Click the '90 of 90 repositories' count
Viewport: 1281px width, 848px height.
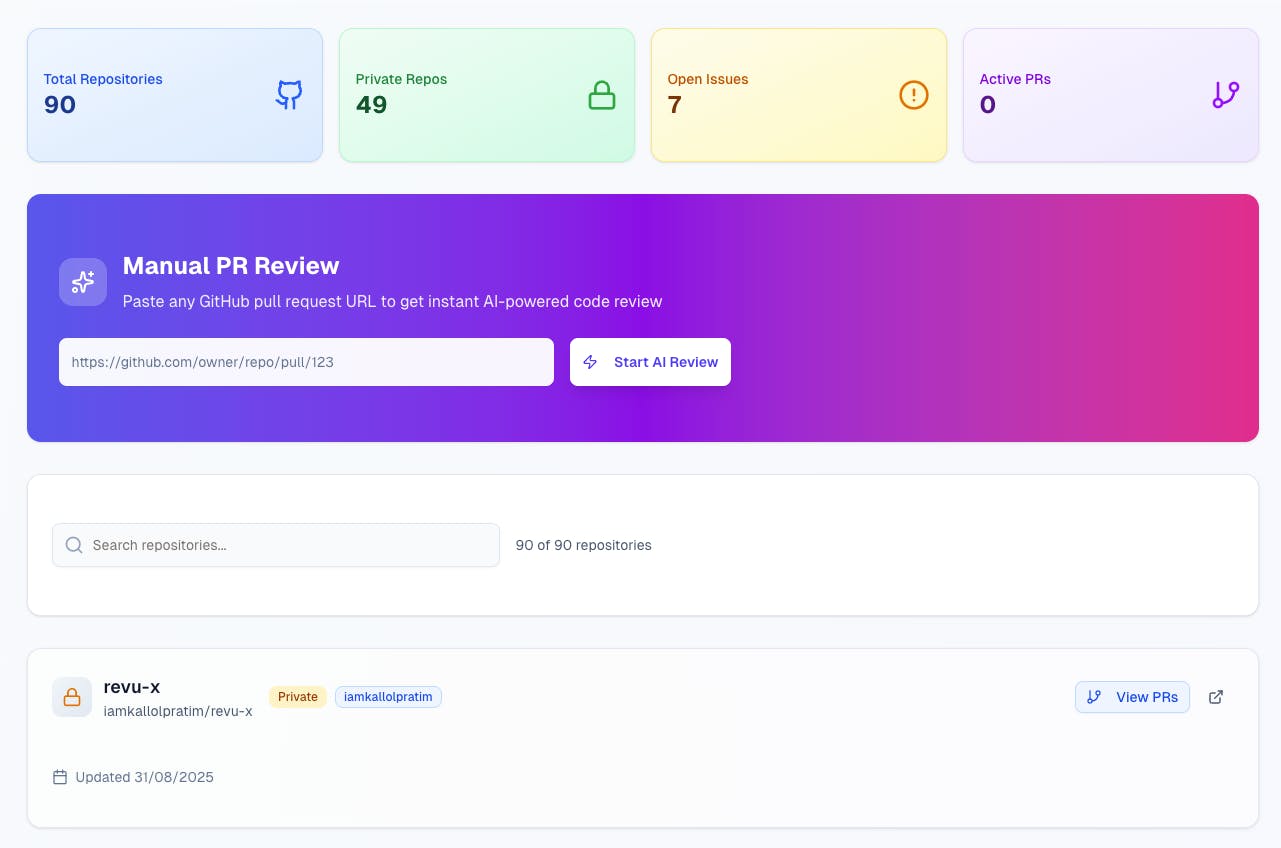[x=583, y=545]
